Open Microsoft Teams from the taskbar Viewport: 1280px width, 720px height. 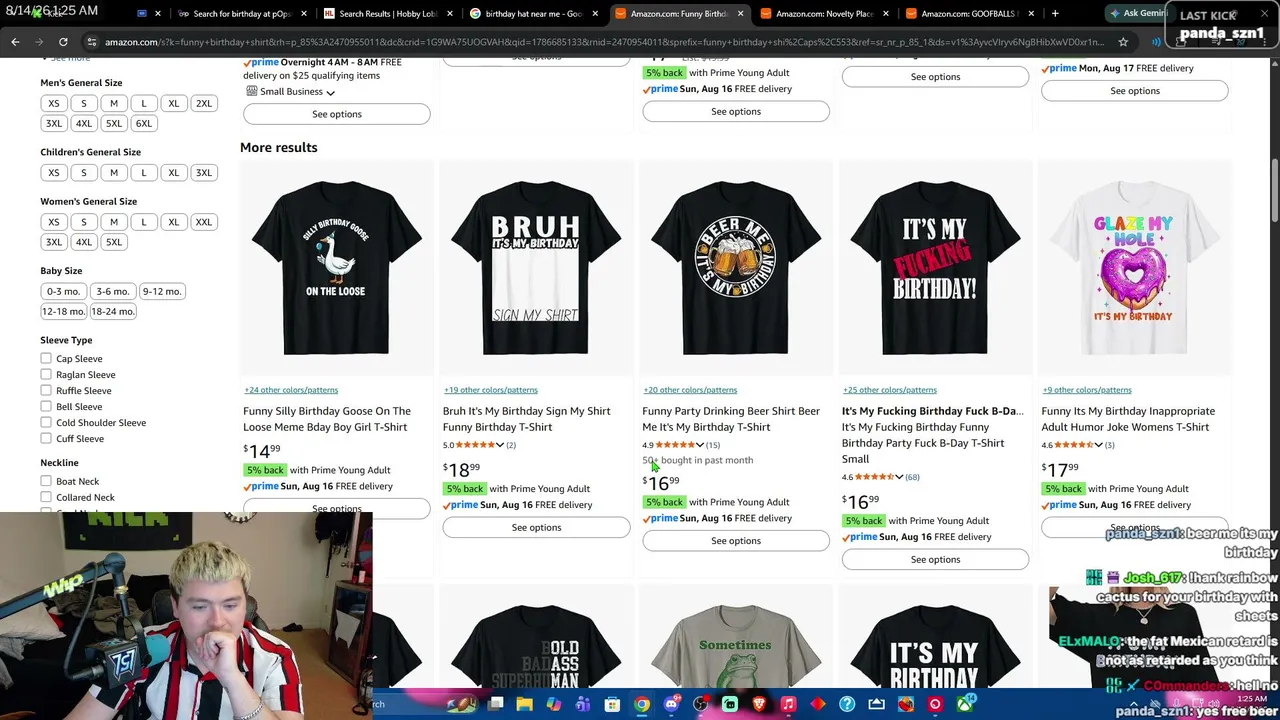coord(583,704)
